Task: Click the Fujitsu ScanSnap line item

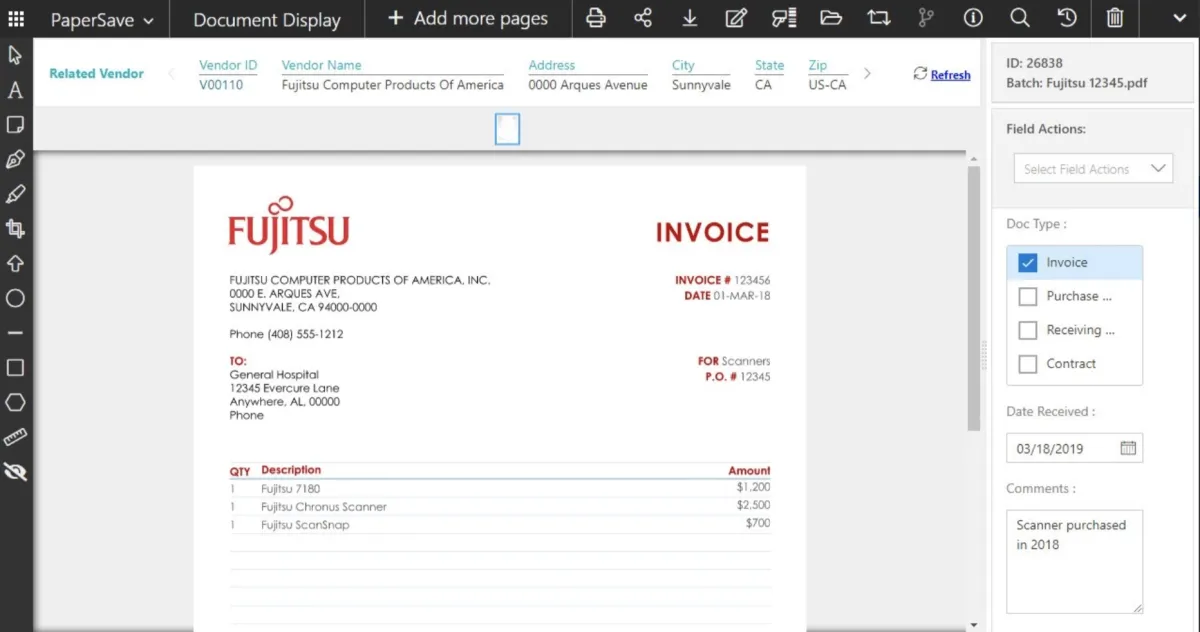Action: 305,525
